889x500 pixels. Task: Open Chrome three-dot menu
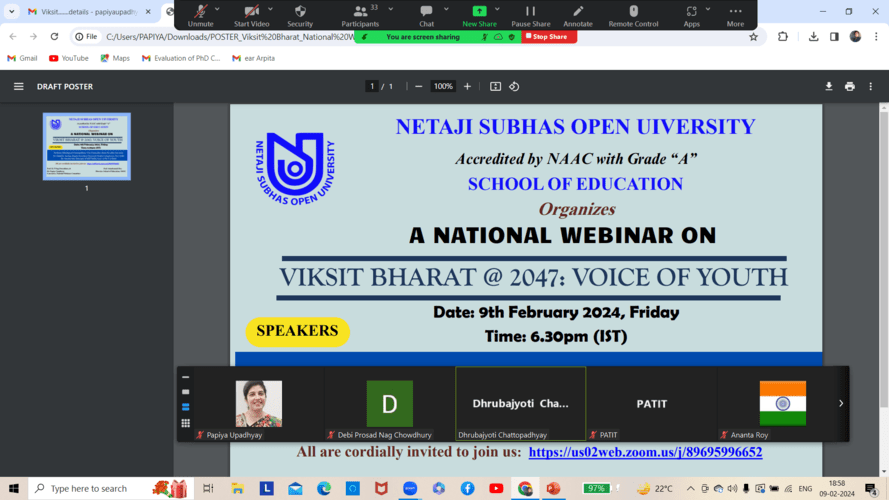pos(877,37)
